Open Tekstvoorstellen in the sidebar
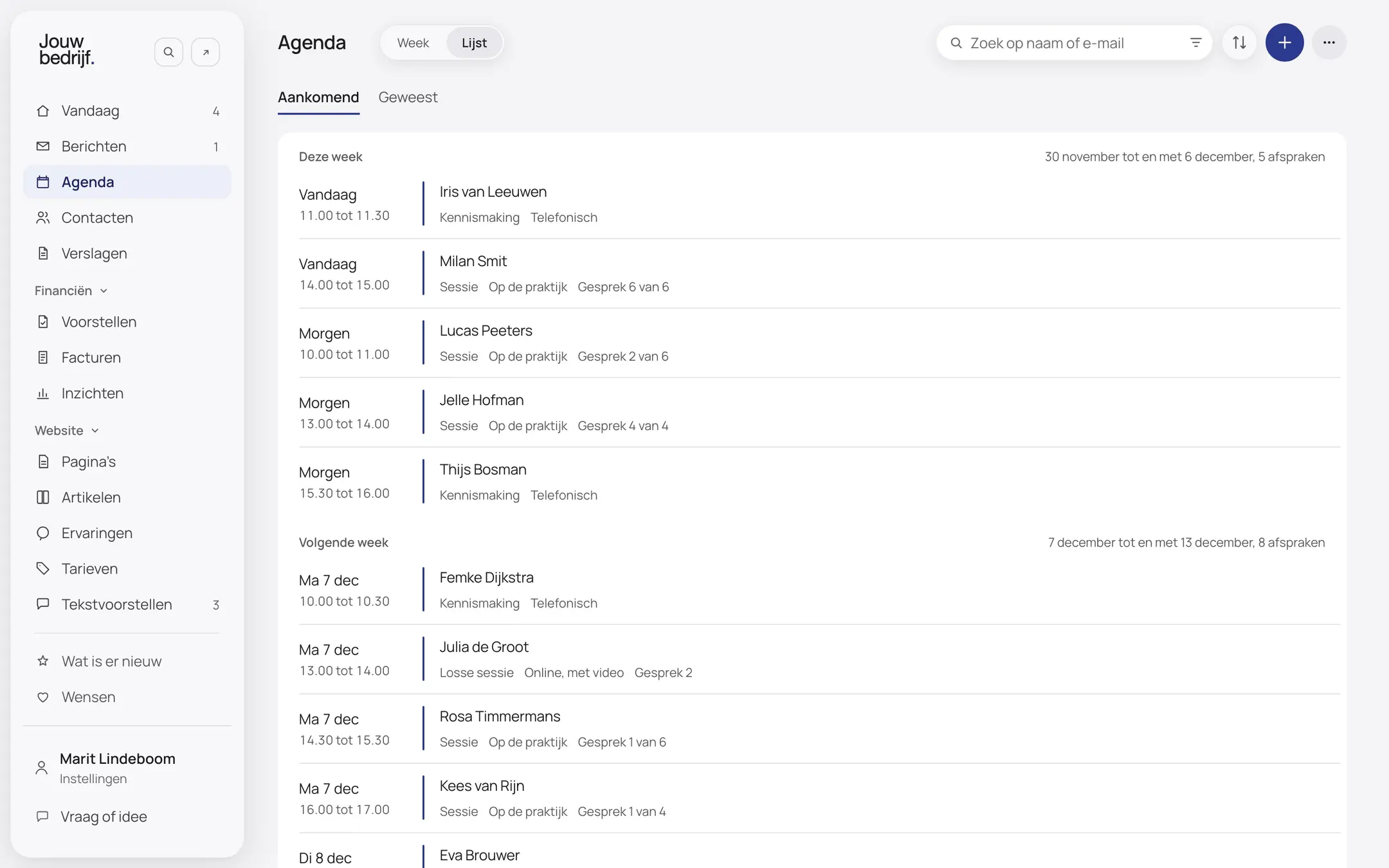Image resolution: width=1389 pixels, height=868 pixels. tap(127, 604)
